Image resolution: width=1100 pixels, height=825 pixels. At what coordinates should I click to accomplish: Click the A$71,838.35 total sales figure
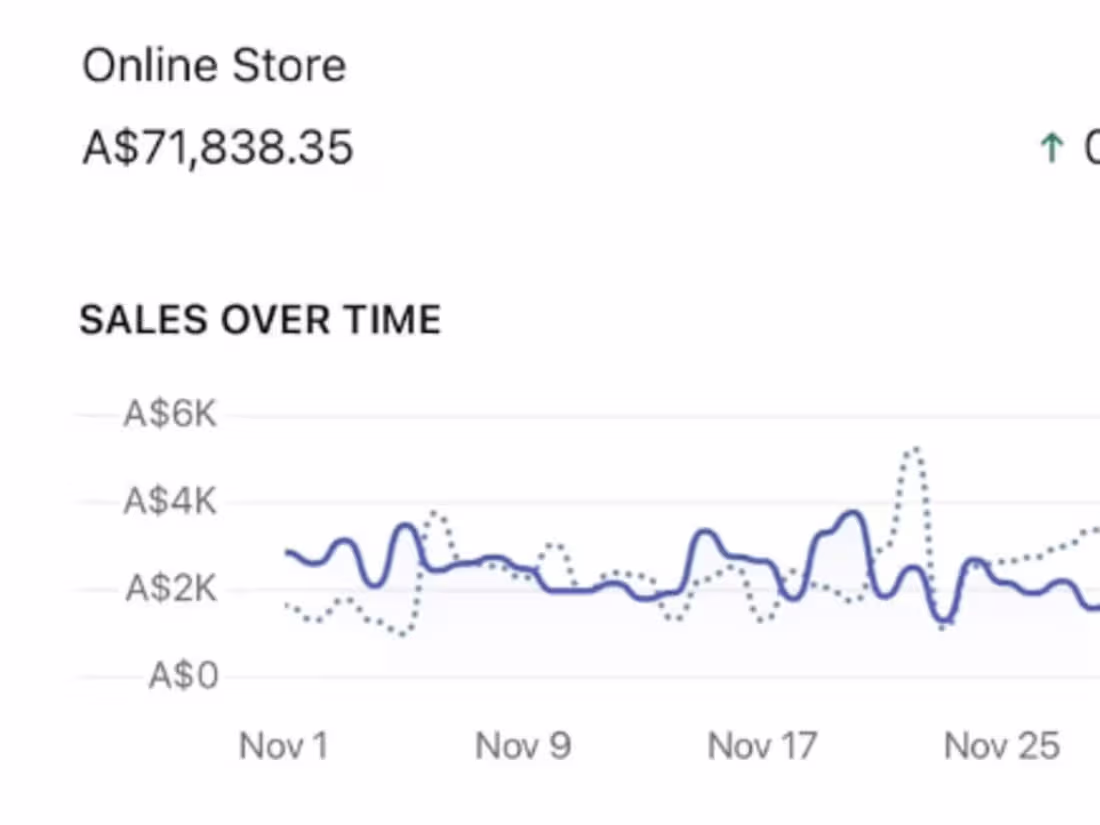(218, 148)
